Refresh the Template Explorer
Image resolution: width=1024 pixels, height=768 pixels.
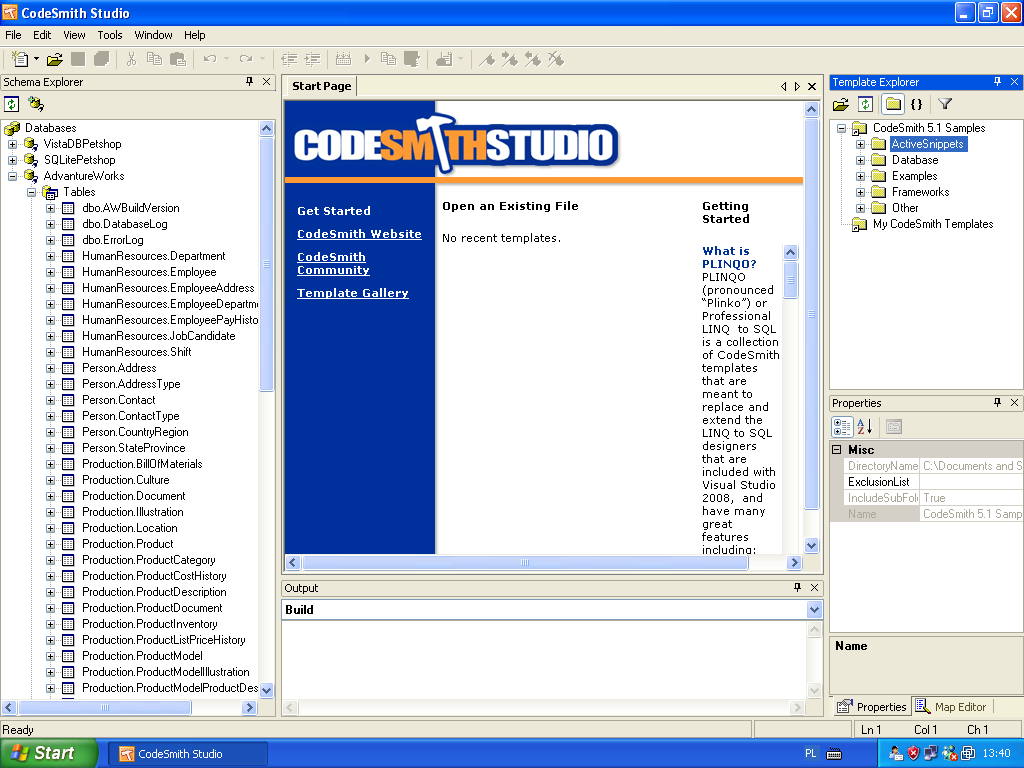coord(865,104)
